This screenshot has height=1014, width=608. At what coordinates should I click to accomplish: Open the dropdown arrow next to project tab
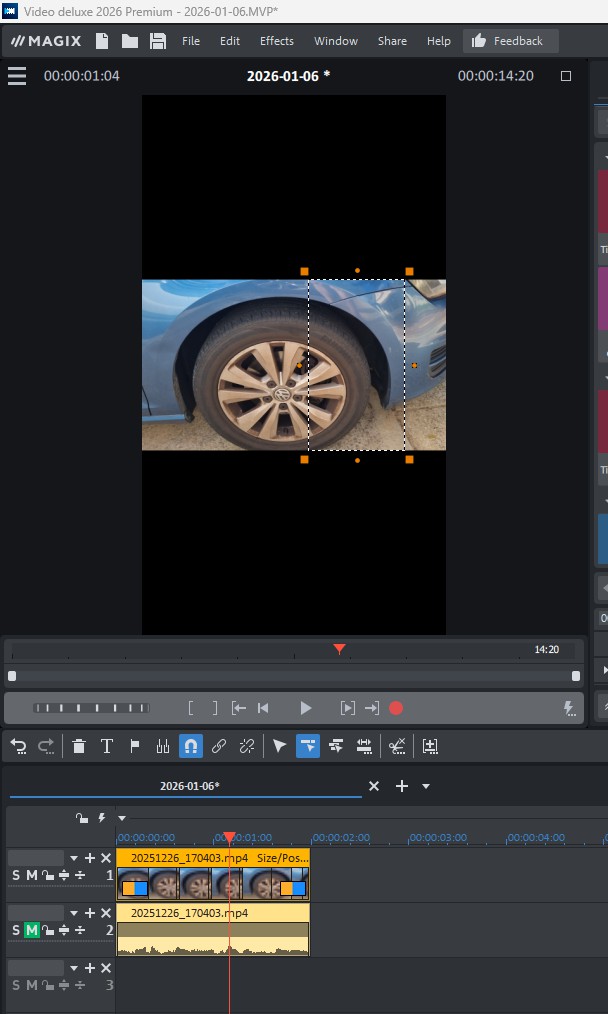pyautogui.click(x=426, y=787)
